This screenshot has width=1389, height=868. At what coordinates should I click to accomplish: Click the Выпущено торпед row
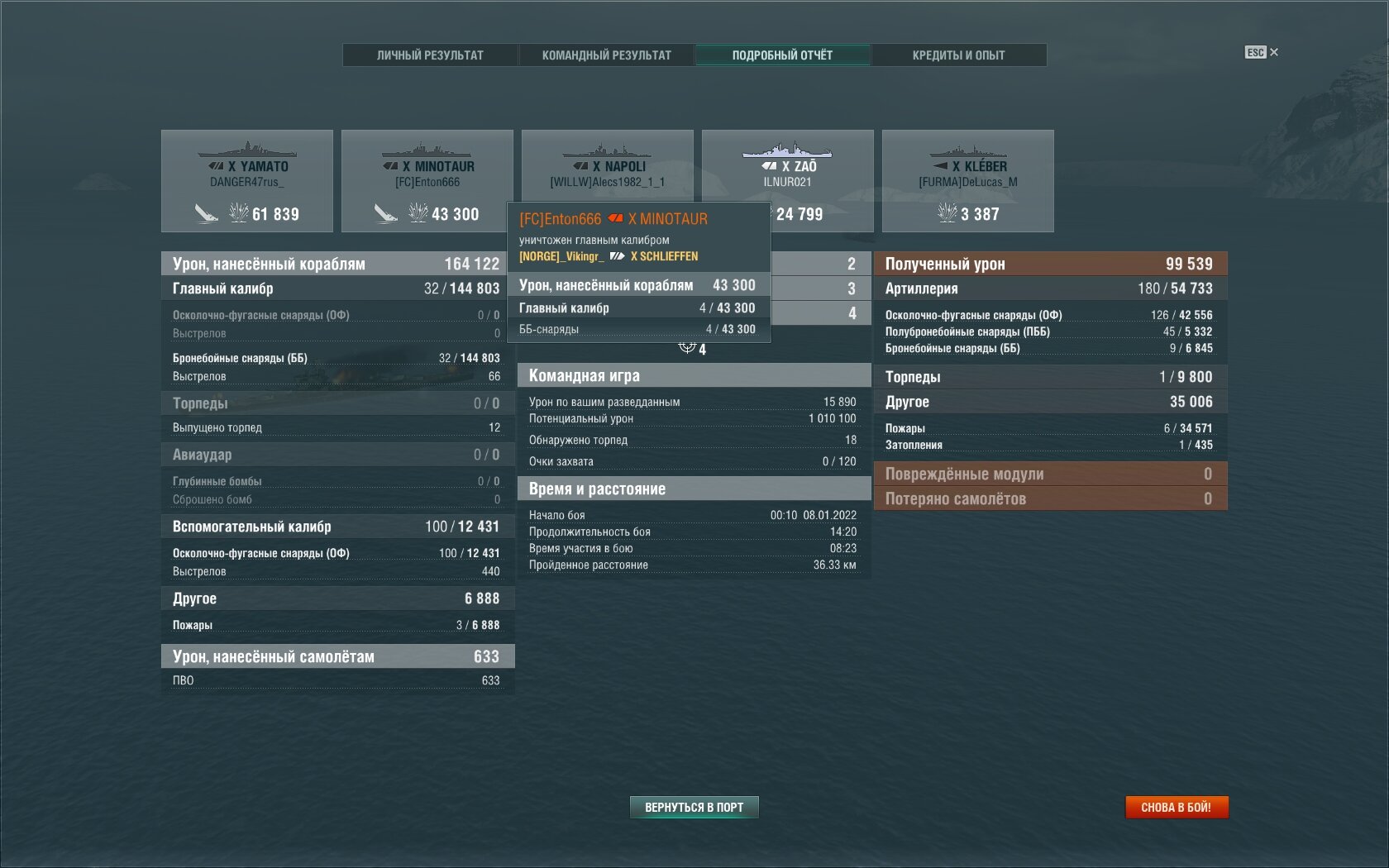[x=337, y=427]
